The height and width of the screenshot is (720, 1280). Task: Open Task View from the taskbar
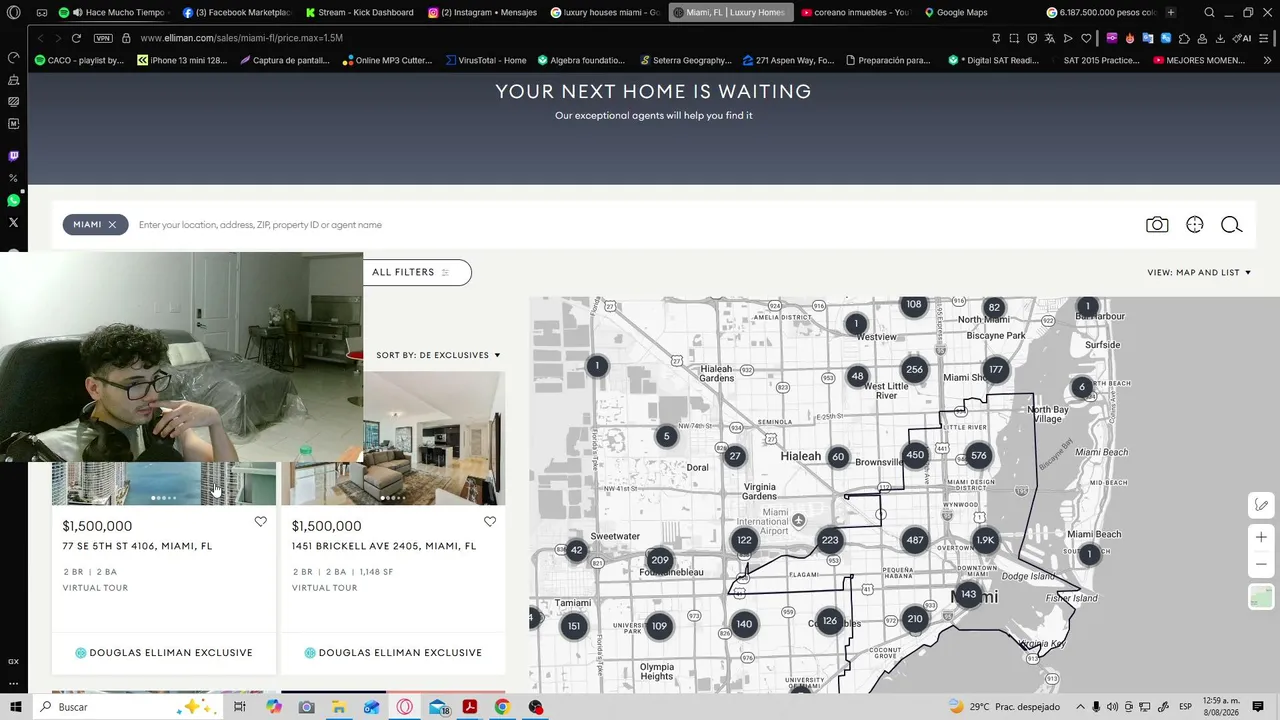tap(240, 707)
